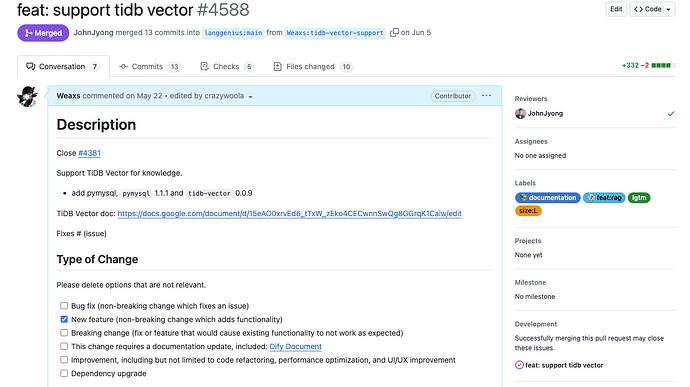Open the Checks tab
This screenshot has width=690, height=387.
click(x=227, y=66)
